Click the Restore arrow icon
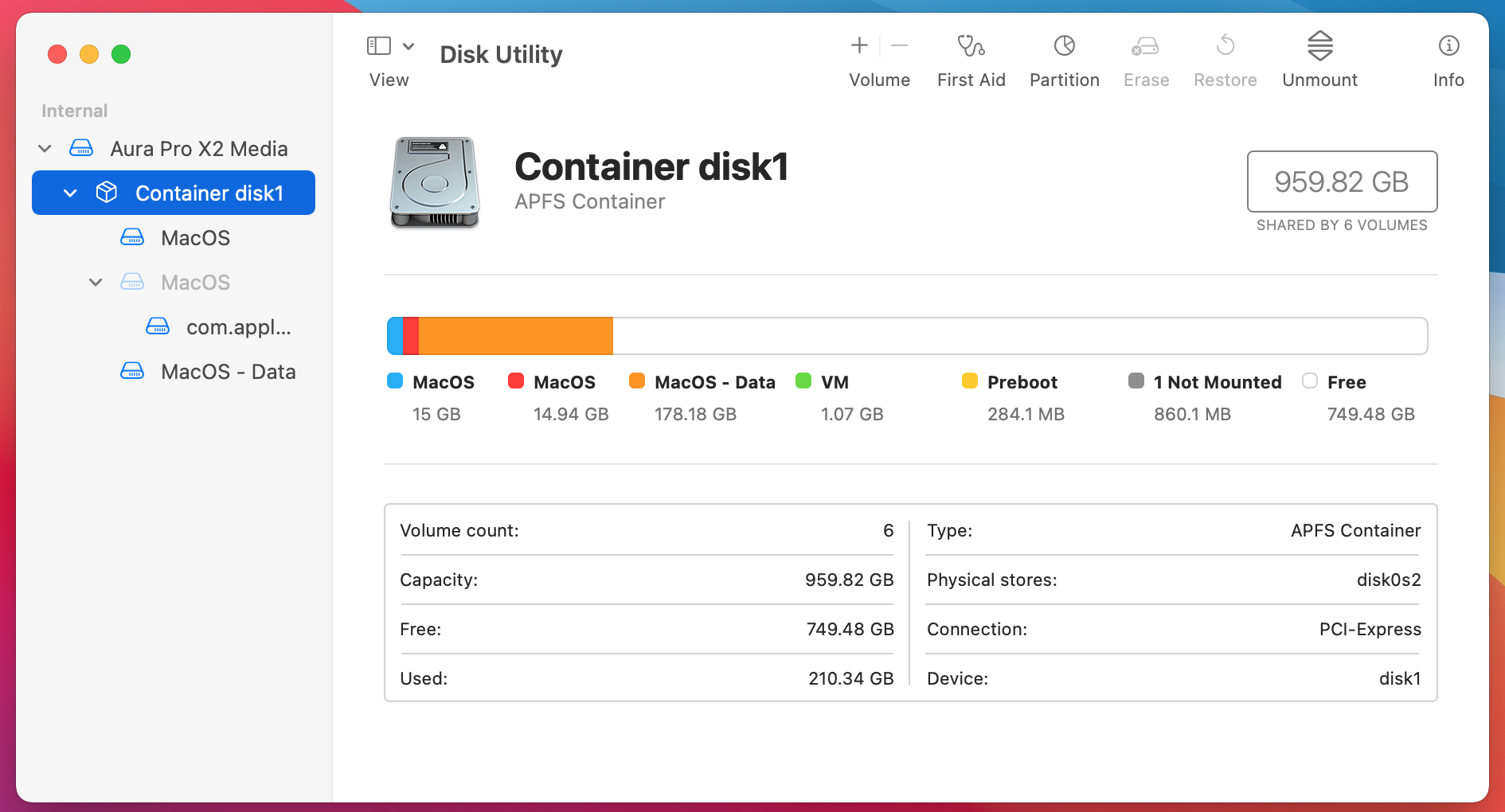This screenshot has width=1505, height=812. [1225, 46]
